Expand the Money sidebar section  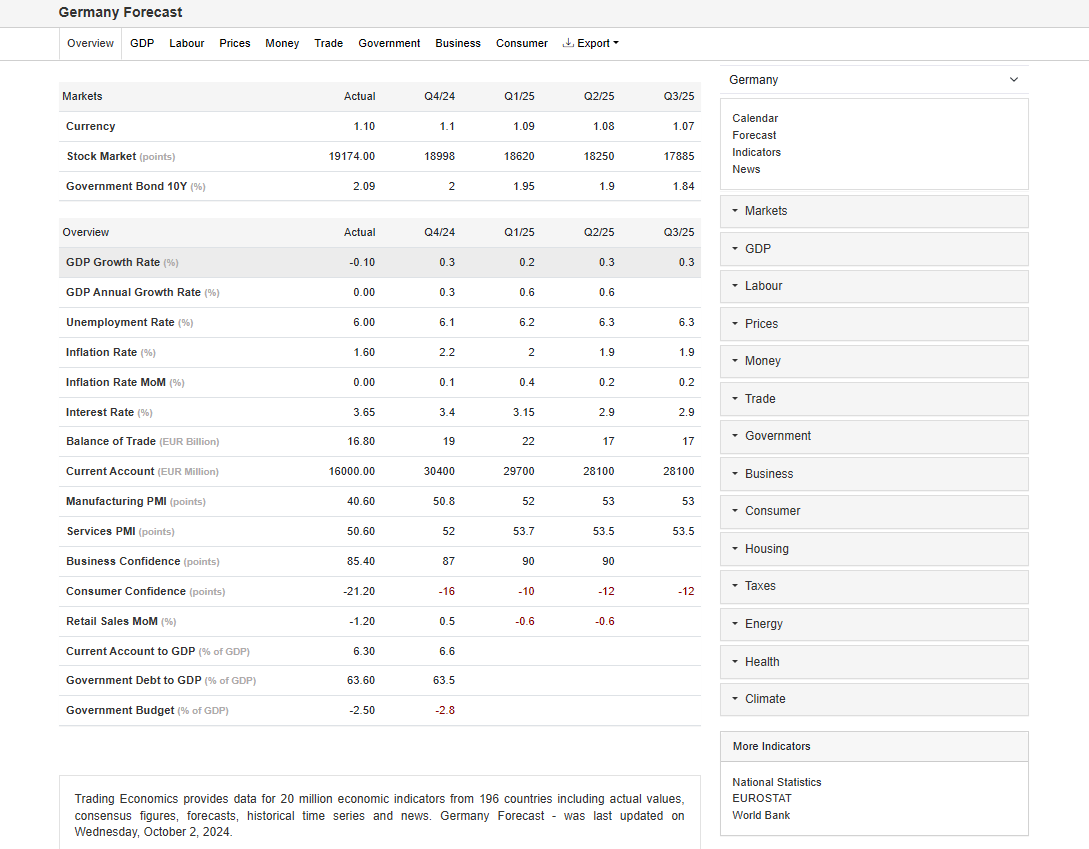pos(874,361)
